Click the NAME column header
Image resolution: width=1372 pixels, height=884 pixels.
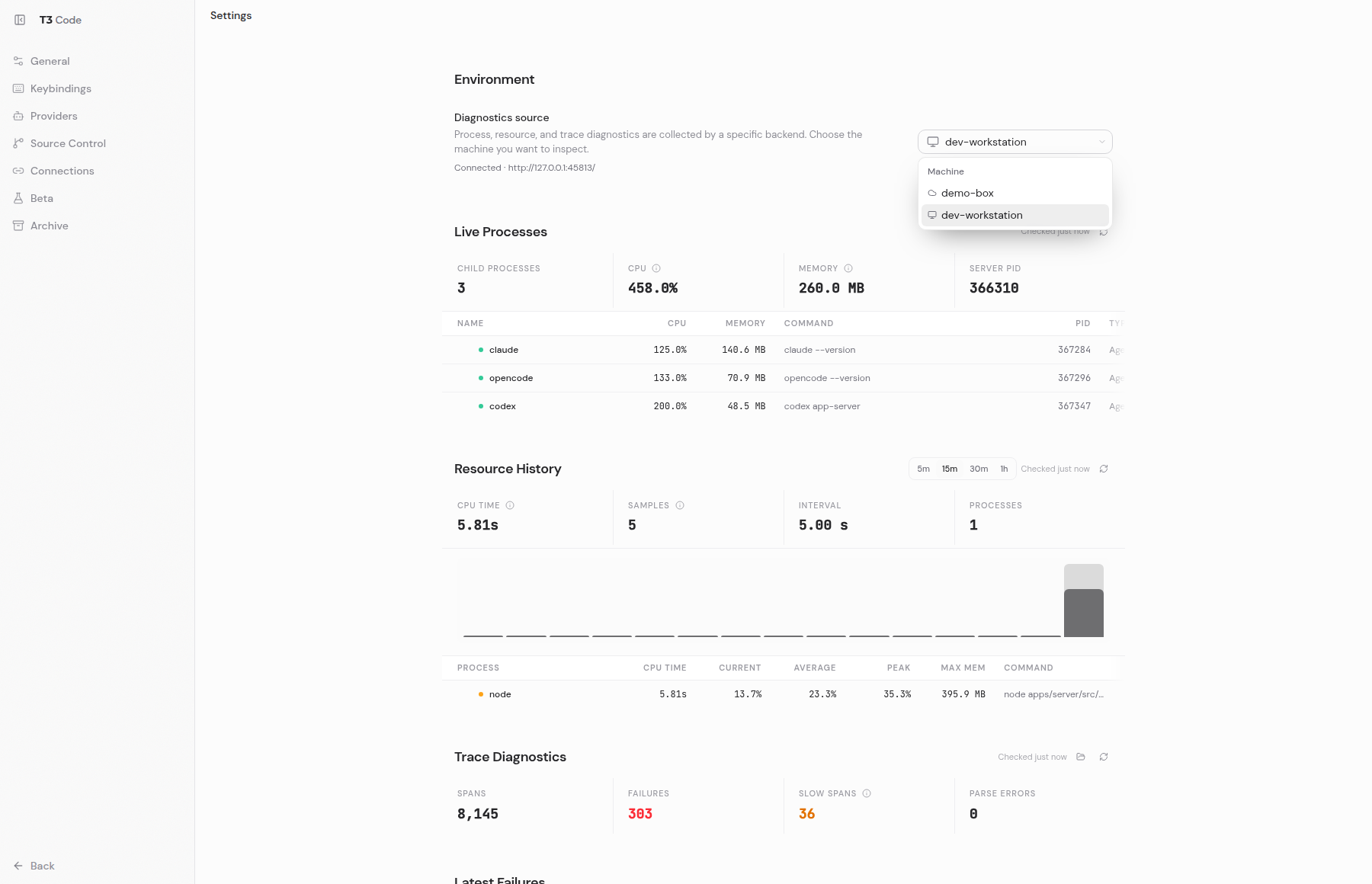point(470,323)
